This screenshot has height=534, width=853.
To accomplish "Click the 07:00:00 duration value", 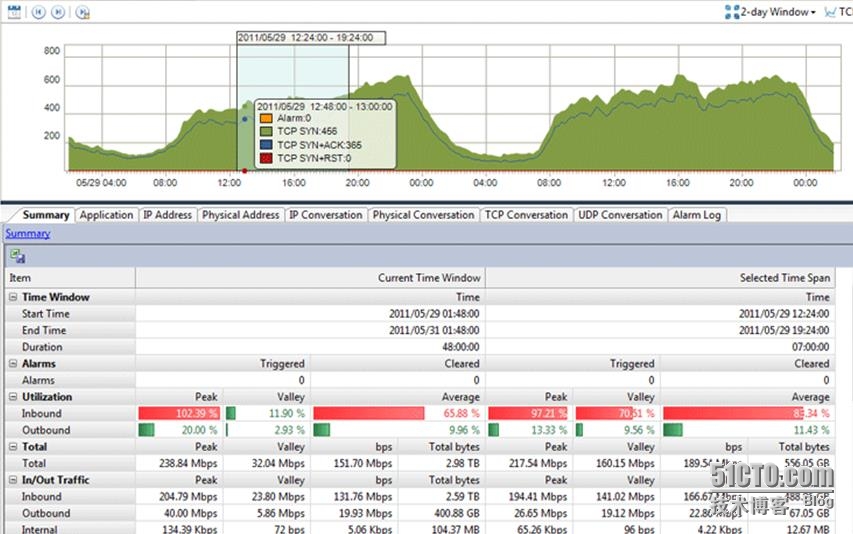I will pos(810,347).
